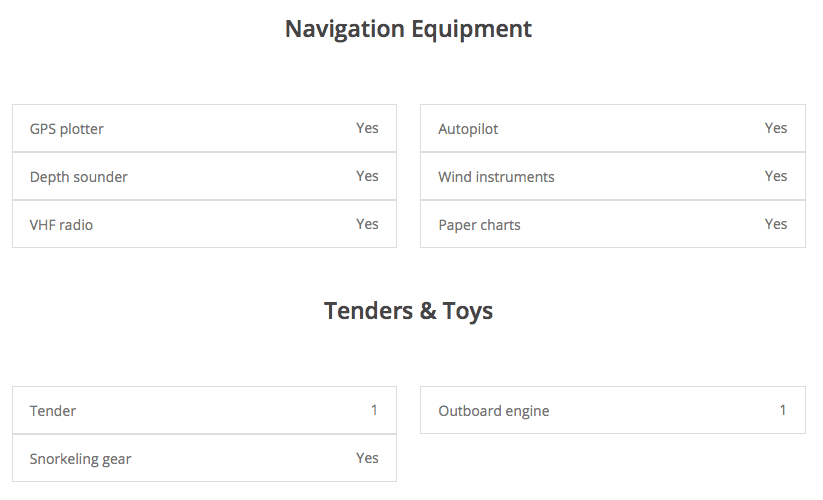
Task: Click the Yes value for Depth sounder
Action: pyautogui.click(x=367, y=176)
